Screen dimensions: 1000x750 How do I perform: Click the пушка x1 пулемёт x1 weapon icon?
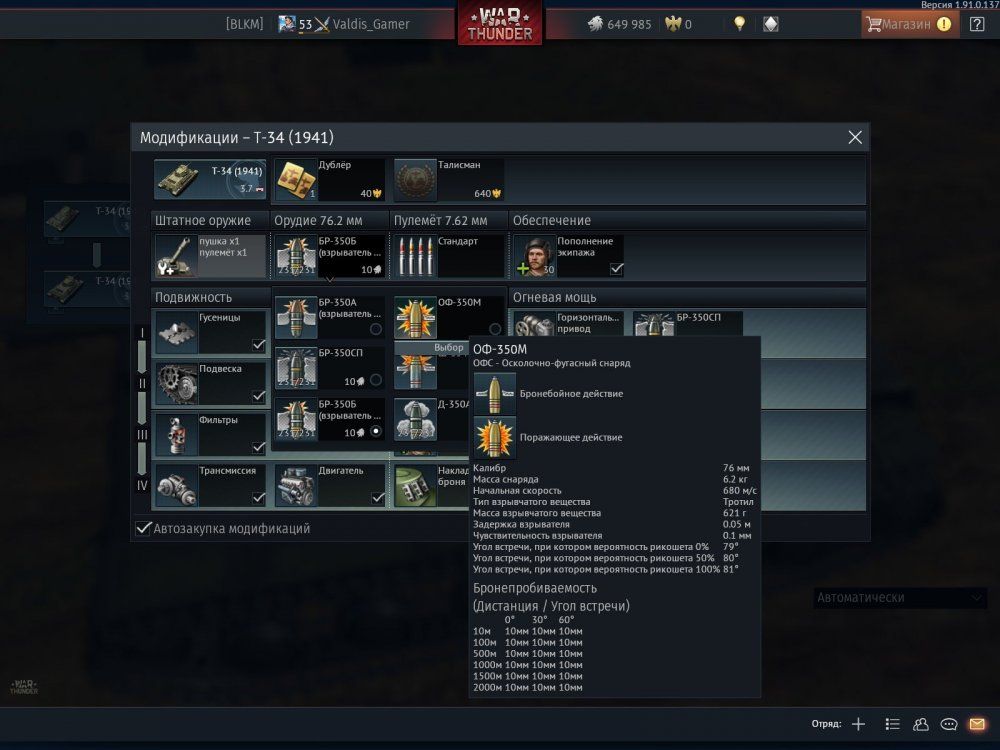[175, 256]
